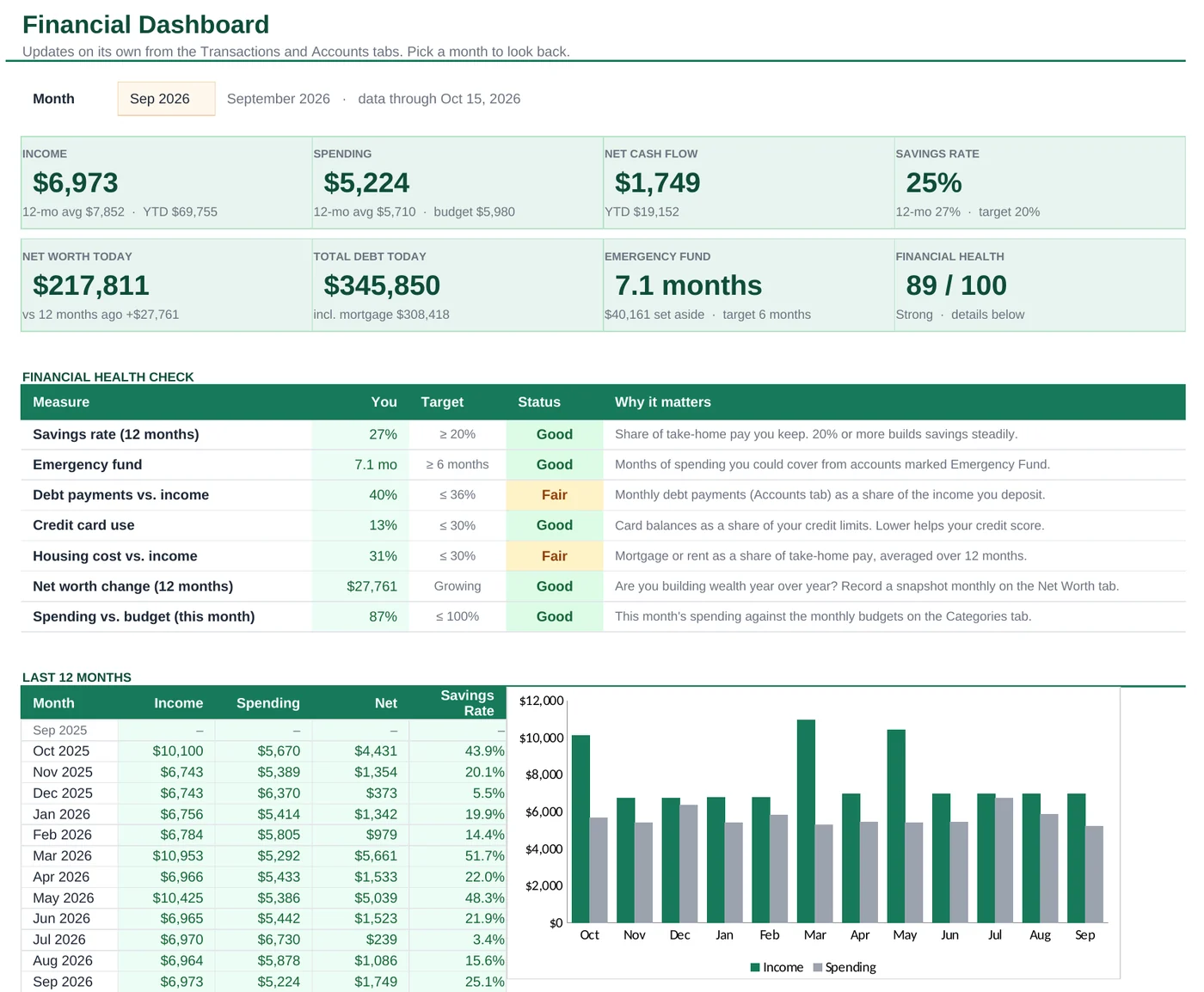Select the Net Worth Today value $217,811
The image size is (1204, 992).
tap(91, 285)
